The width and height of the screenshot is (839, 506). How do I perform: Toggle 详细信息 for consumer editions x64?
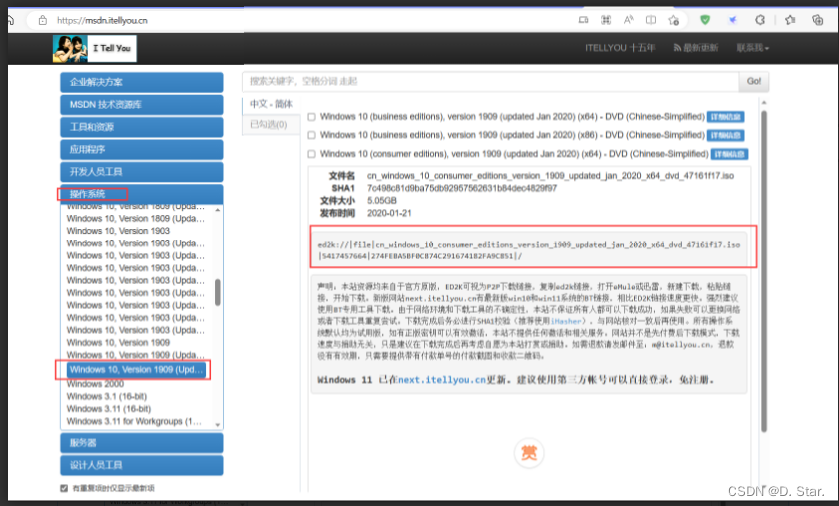tap(729, 155)
